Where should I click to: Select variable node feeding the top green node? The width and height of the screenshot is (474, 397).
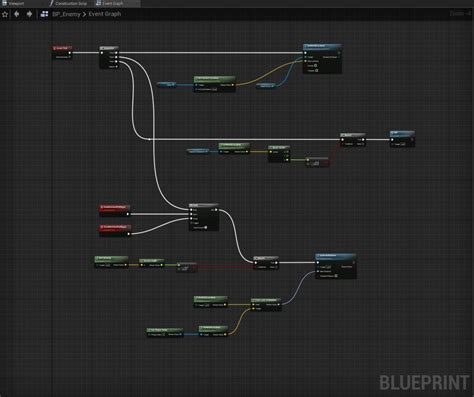point(166,84)
